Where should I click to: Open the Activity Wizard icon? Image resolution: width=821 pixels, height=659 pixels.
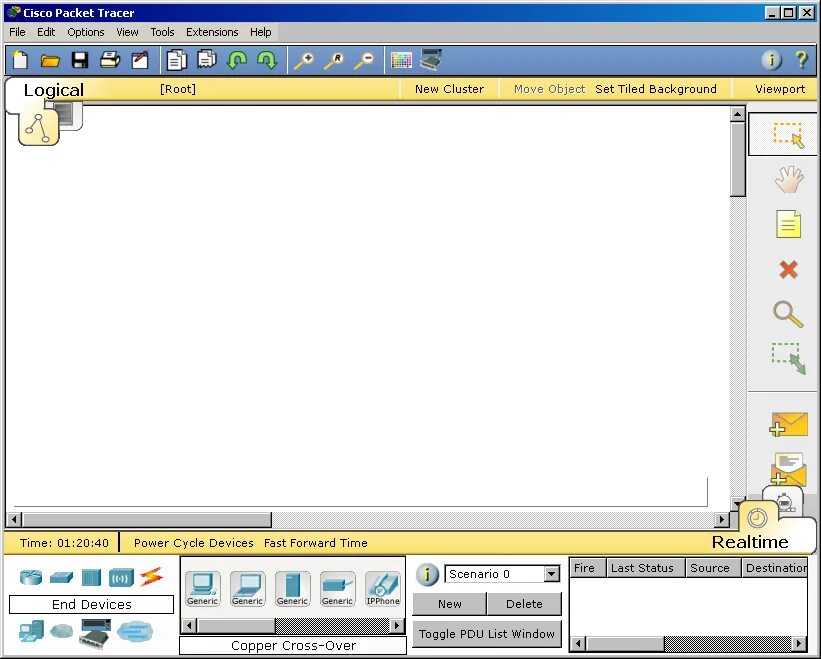coord(140,60)
